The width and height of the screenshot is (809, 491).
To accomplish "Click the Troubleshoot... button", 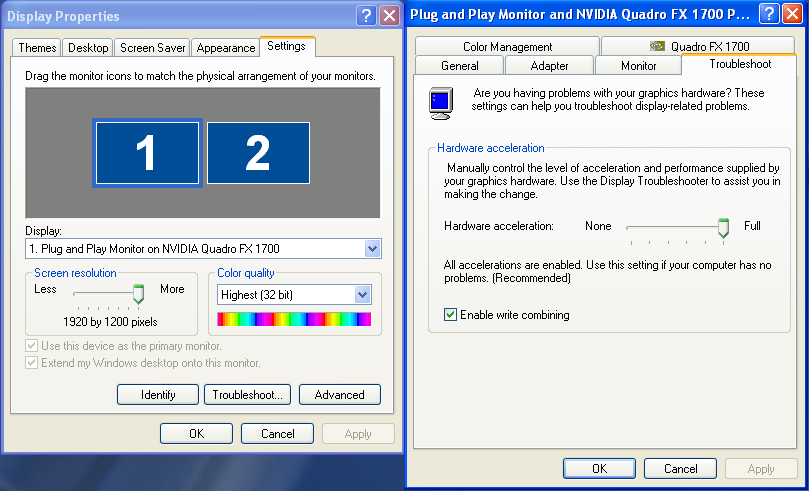I will pos(248,395).
